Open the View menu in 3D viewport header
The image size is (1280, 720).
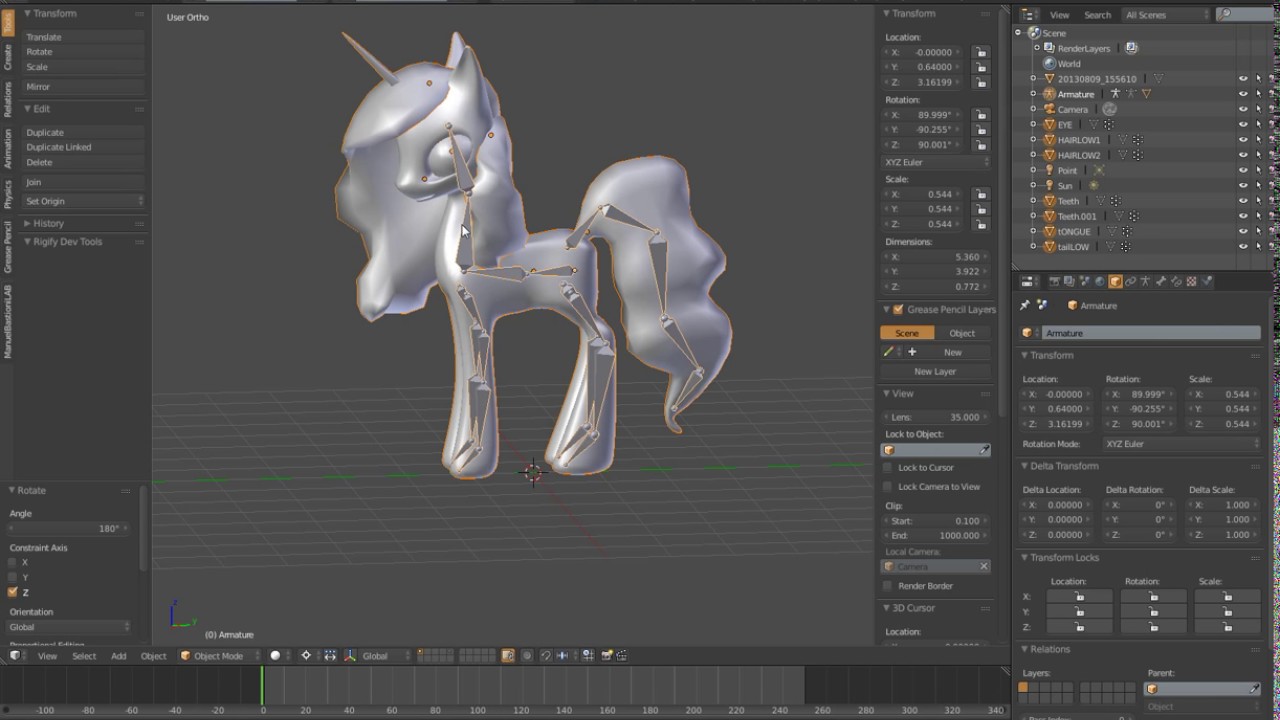(x=47, y=656)
